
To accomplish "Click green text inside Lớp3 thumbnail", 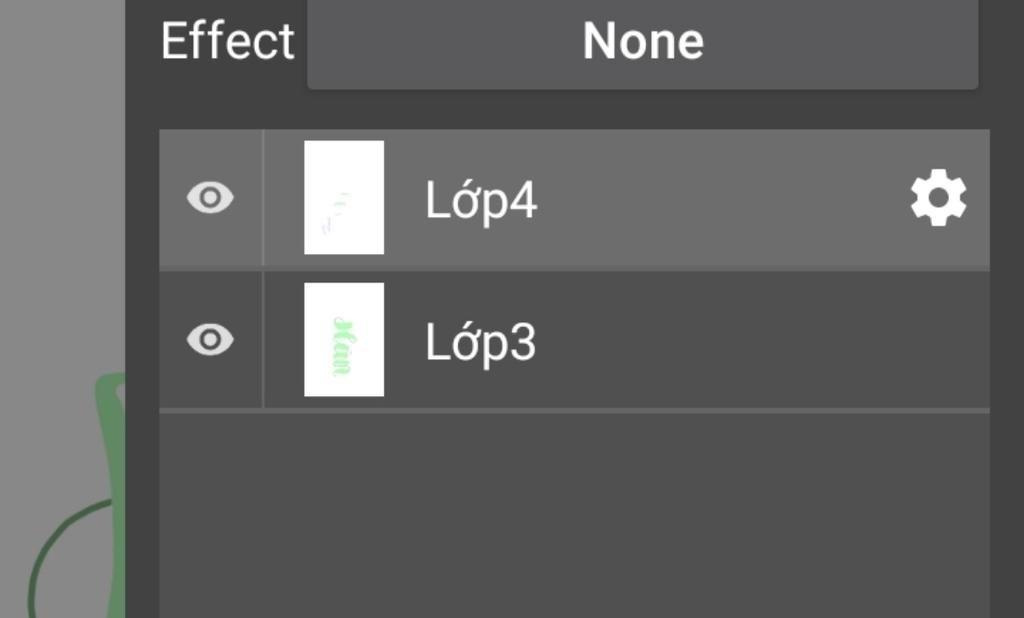I will click(x=341, y=345).
